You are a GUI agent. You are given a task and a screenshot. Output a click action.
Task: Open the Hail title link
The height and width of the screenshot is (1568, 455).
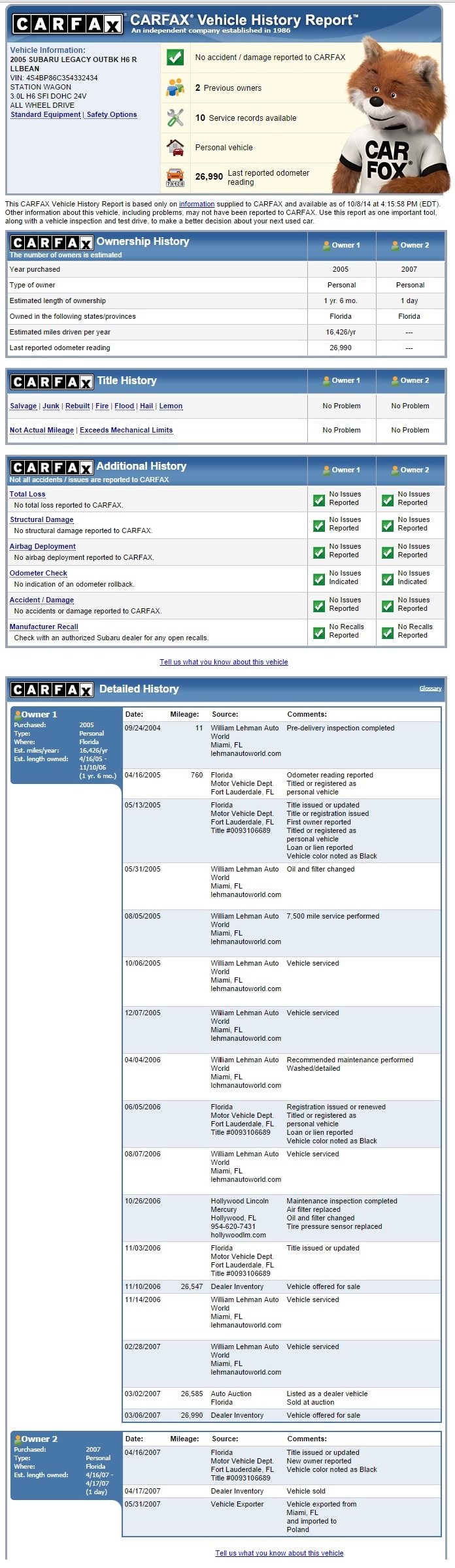pyautogui.click(x=146, y=406)
